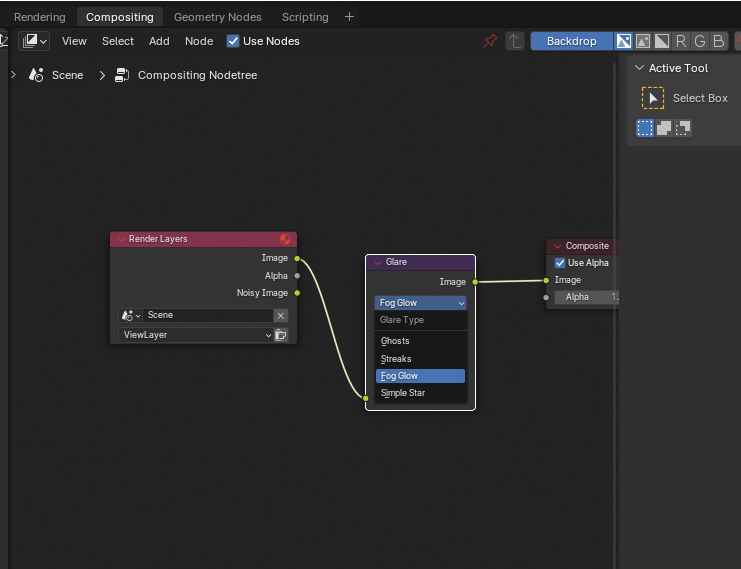The image size is (741, 569).
Task: Click Noisy Image output socket
Action: [x=297, y=293]
